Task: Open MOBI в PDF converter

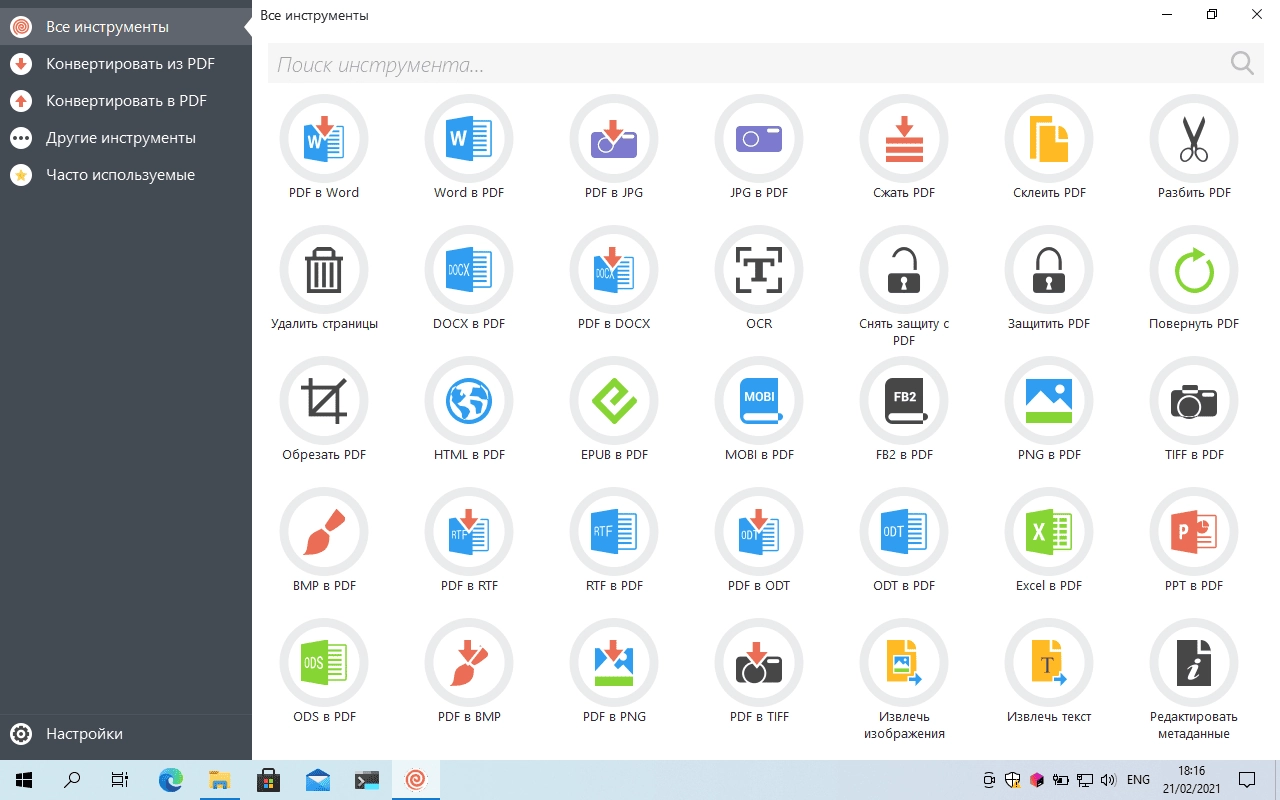Action: [x=759, y=401]
